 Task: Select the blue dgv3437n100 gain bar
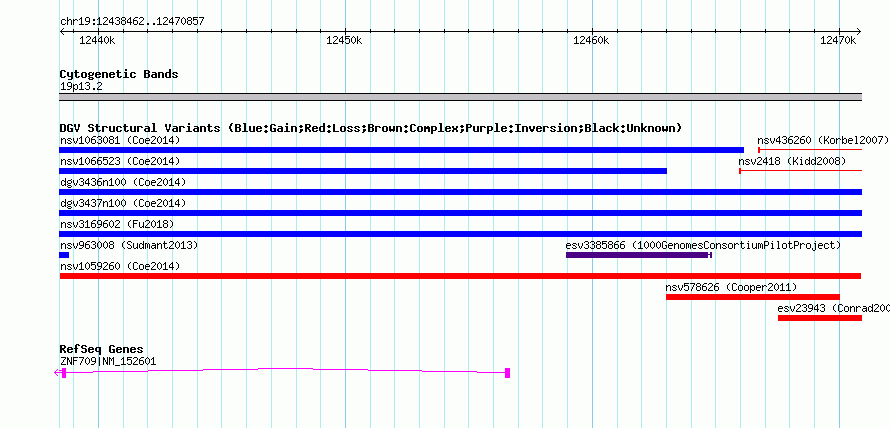coord(460,213)
